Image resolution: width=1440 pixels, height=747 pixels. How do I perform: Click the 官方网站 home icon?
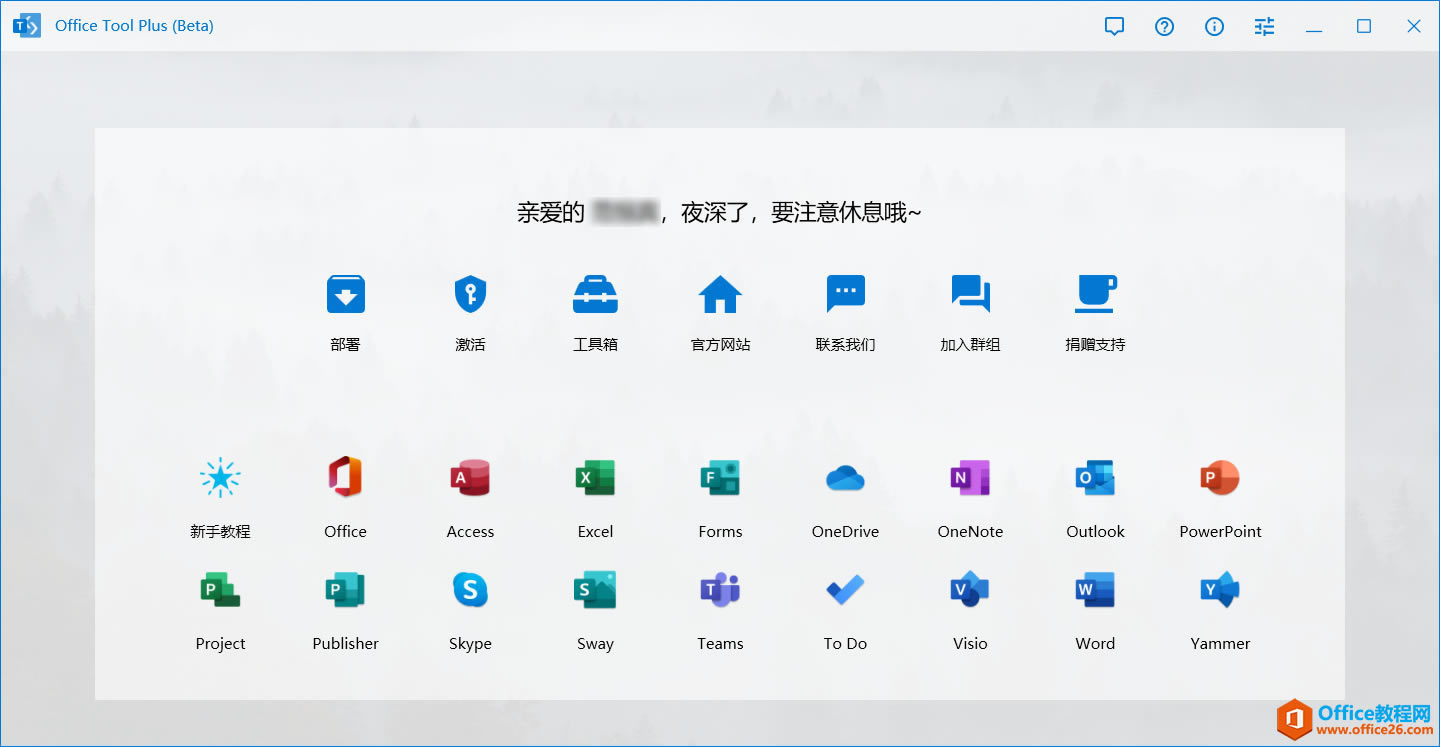pos(720,294)
